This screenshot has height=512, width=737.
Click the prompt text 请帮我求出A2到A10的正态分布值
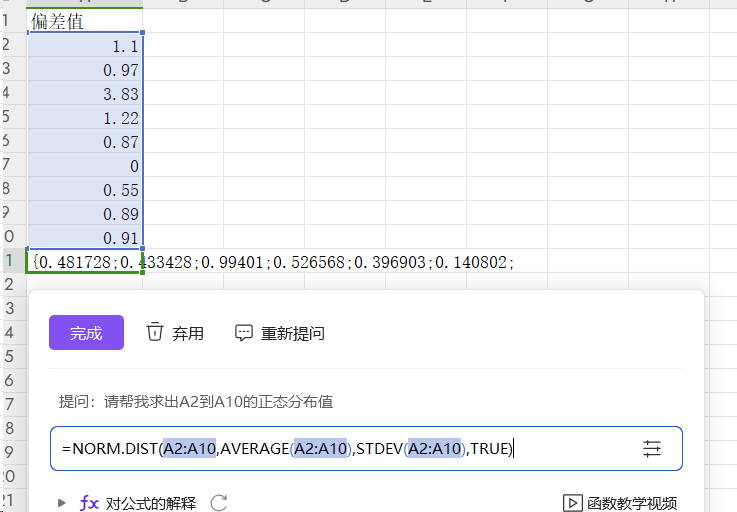[219, 402]
